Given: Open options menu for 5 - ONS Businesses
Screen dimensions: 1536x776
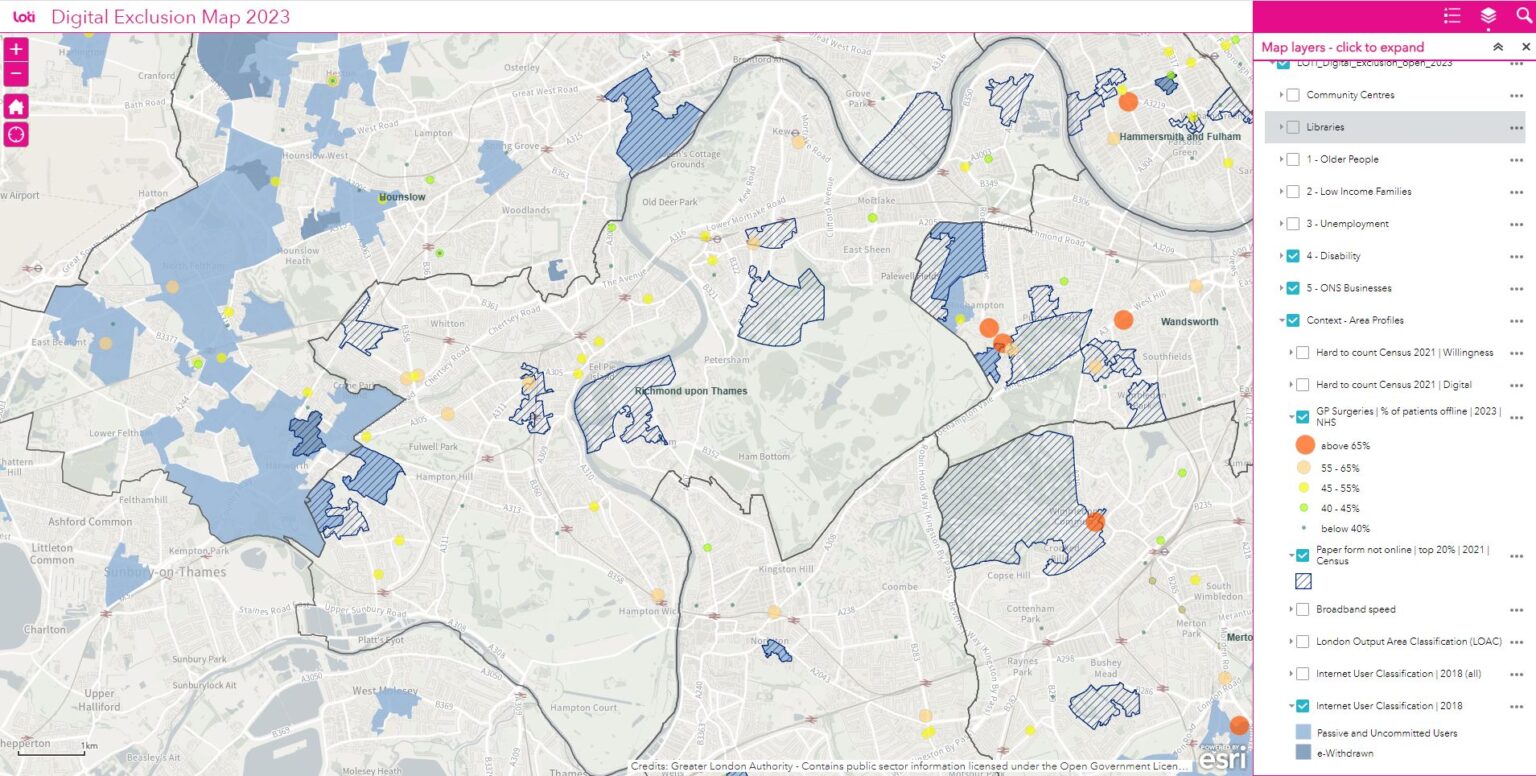Looking at the screenshot, I should pyautogui.click(x=1516, y=289).
